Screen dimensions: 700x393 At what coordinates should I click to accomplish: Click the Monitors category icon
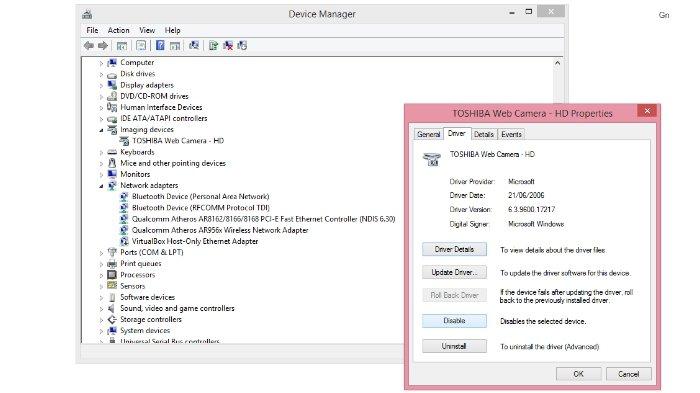coord(112,174)
